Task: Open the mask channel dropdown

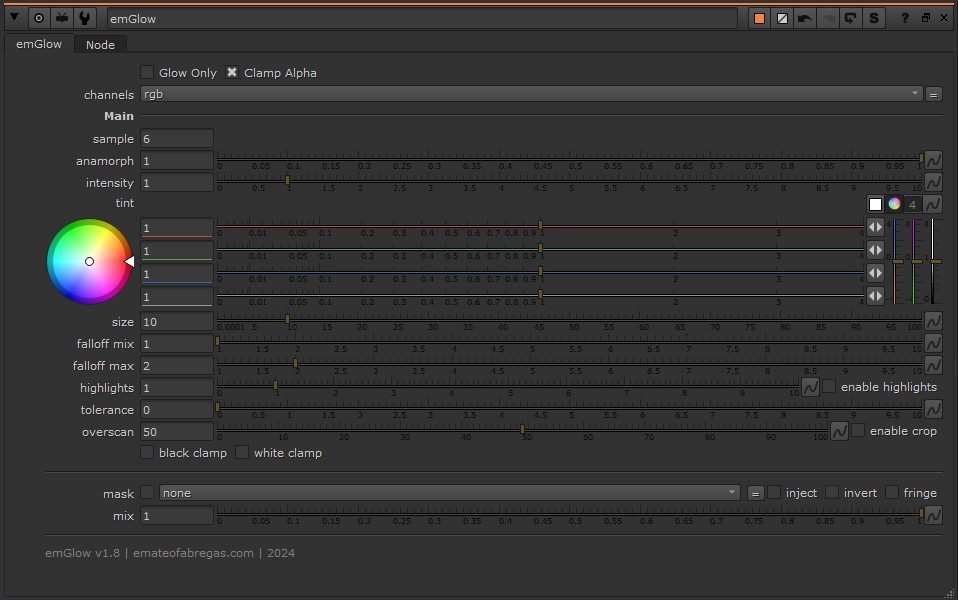Action: [x=449, y=493]
